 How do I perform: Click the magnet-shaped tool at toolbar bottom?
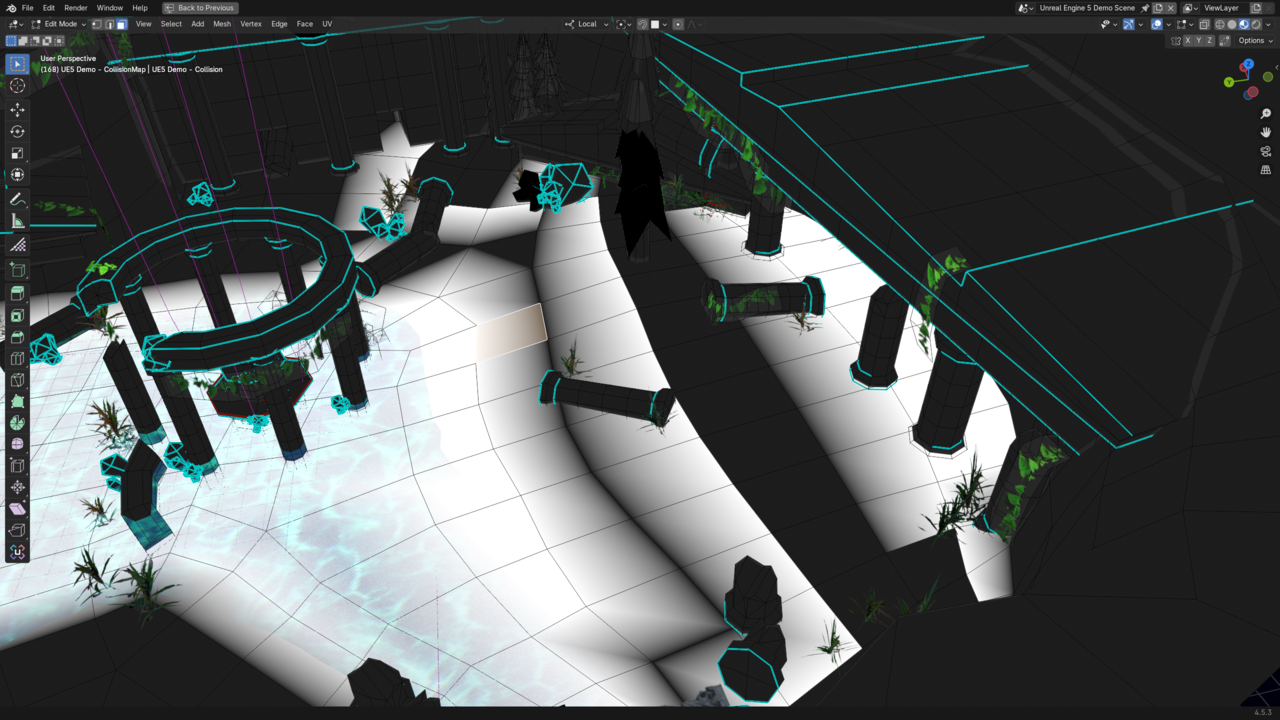(17, 552)
